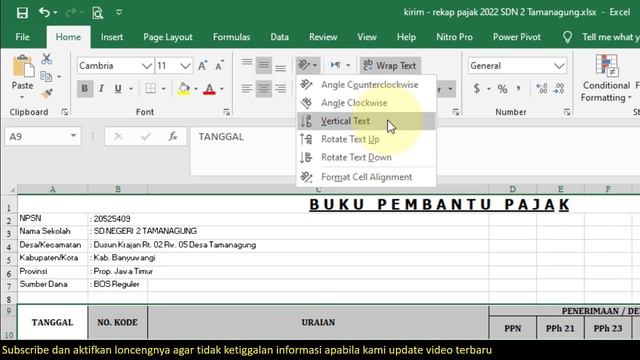Open the font size 11 dropdown

tap(185, 66)
